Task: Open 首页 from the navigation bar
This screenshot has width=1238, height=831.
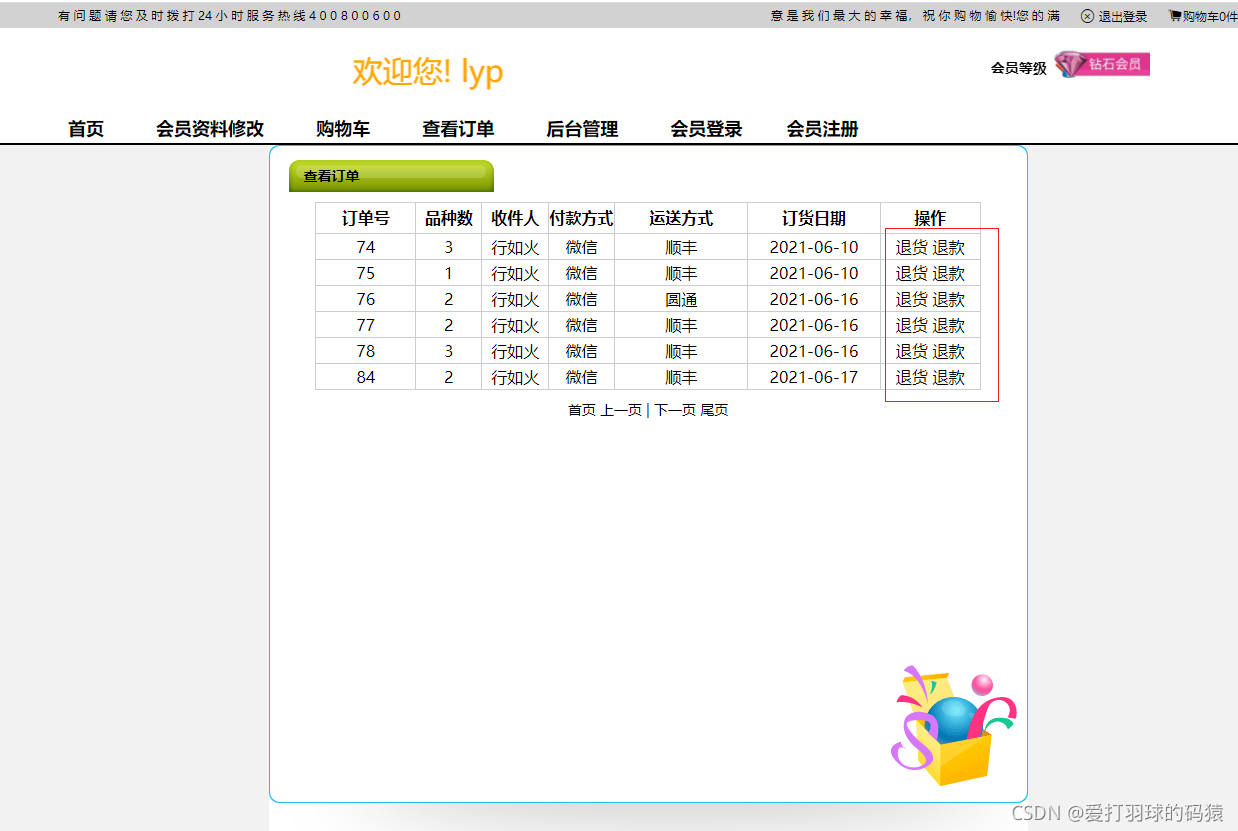Action: point(85,129)
